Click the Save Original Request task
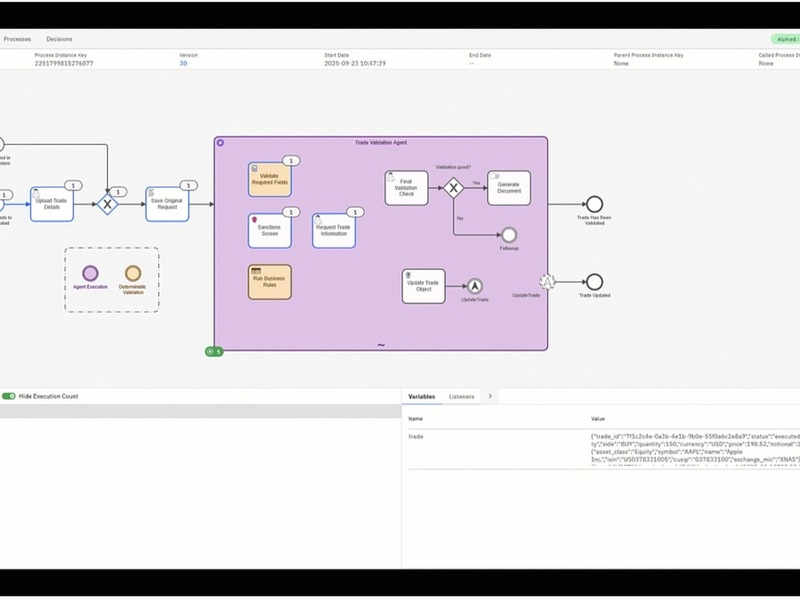Image resolution: width=800 pixels, height=600 pixels. (167, 203)
